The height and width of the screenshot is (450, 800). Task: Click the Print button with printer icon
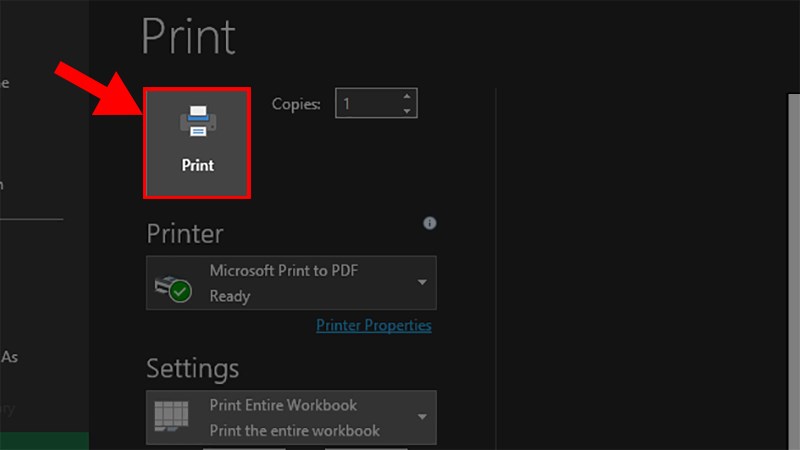(197, 141)
